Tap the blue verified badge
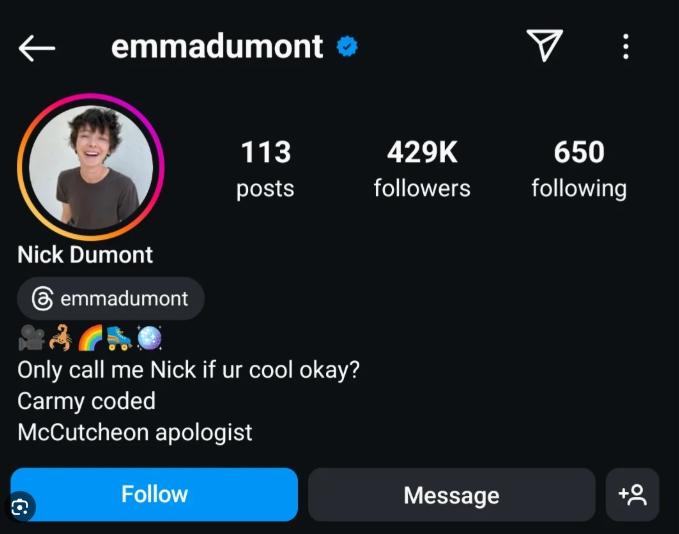Image resolution: width=679 pixels, height=534 pixels. coord(347,46)
